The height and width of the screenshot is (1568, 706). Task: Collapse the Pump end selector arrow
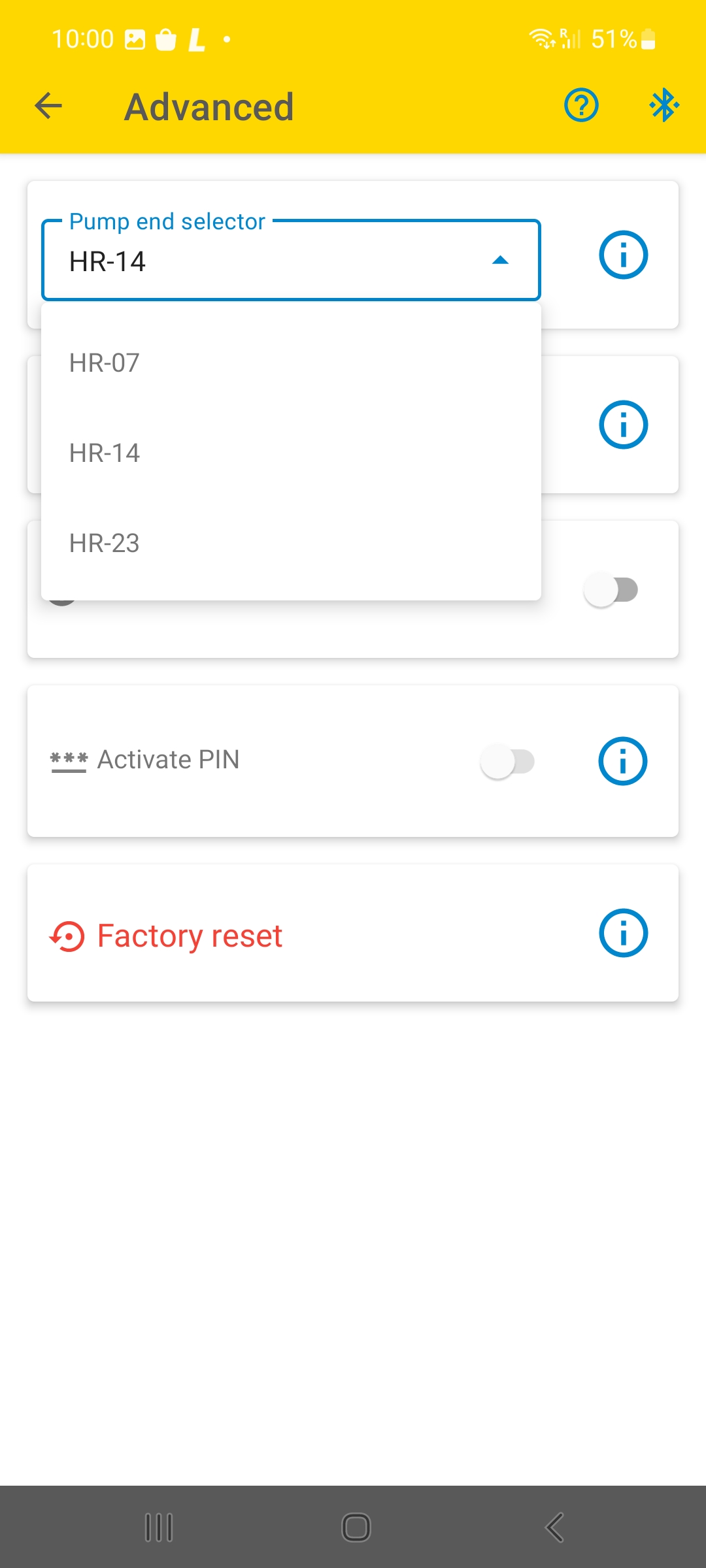click(x=500, y=260)
